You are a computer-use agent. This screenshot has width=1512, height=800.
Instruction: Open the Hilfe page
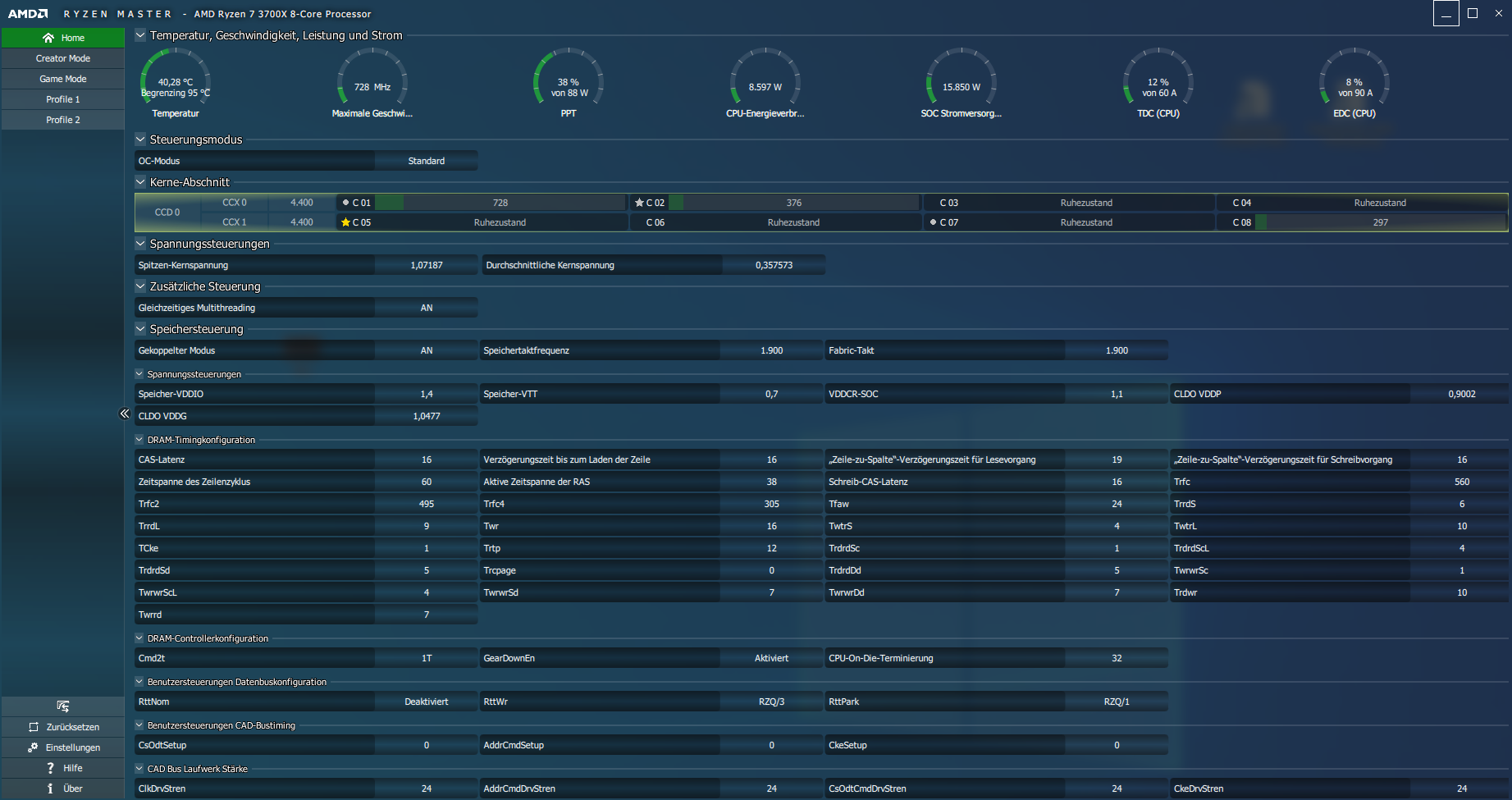[x=63, y=768]
